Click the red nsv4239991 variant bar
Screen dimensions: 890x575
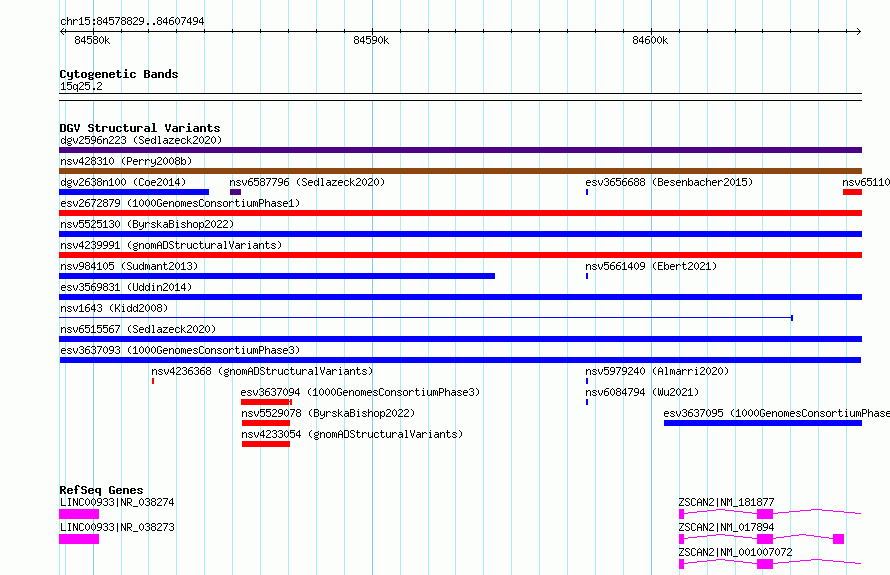(x=460, y=255)
